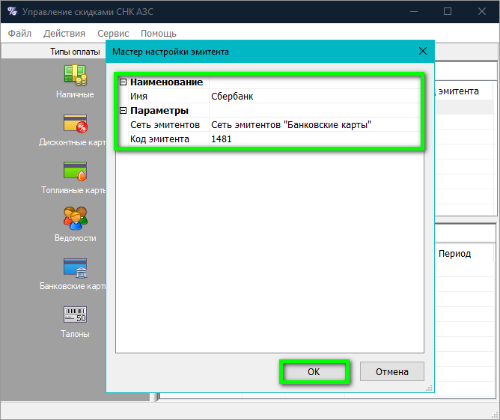The image size is (500, 420).
Task: Click the Отмена cancel button
Action: [x=392, y=371]
